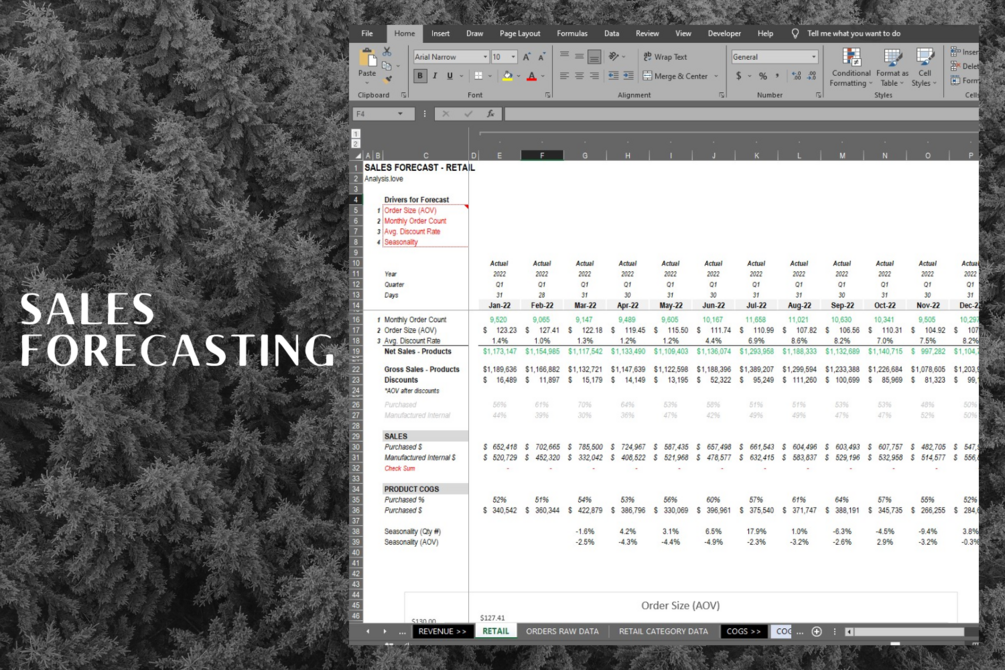
Task: Open the ORDERS RAW DATA sheet tab
Action: tap(562, 632)
